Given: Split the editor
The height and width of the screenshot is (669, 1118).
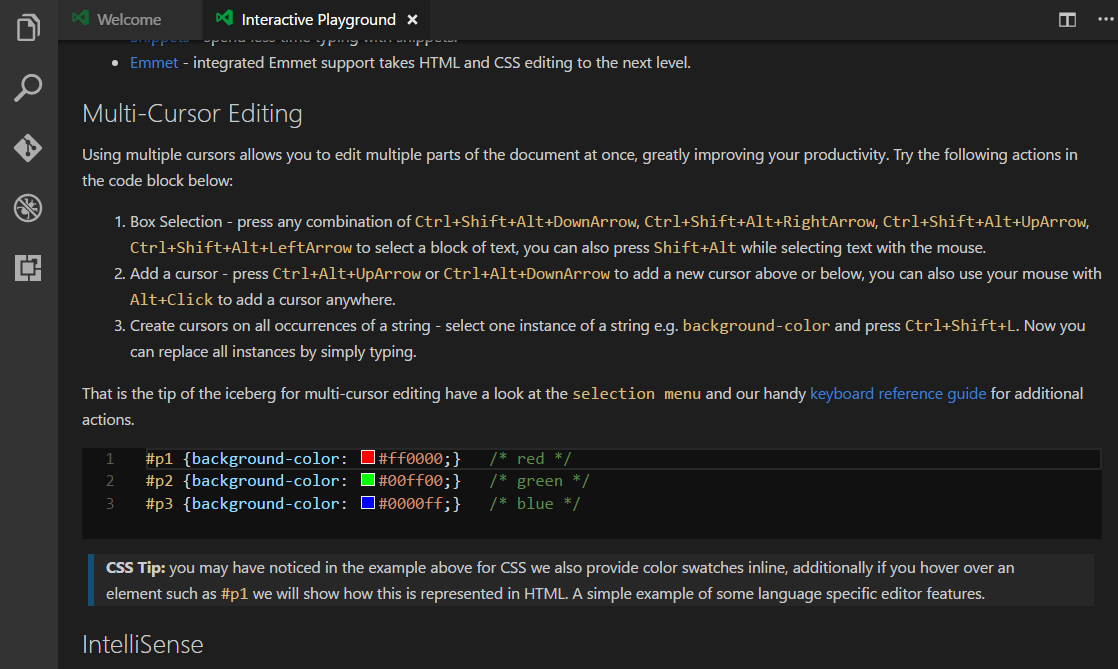Looking at the screenshot, I should click(x=1068, y=19).
